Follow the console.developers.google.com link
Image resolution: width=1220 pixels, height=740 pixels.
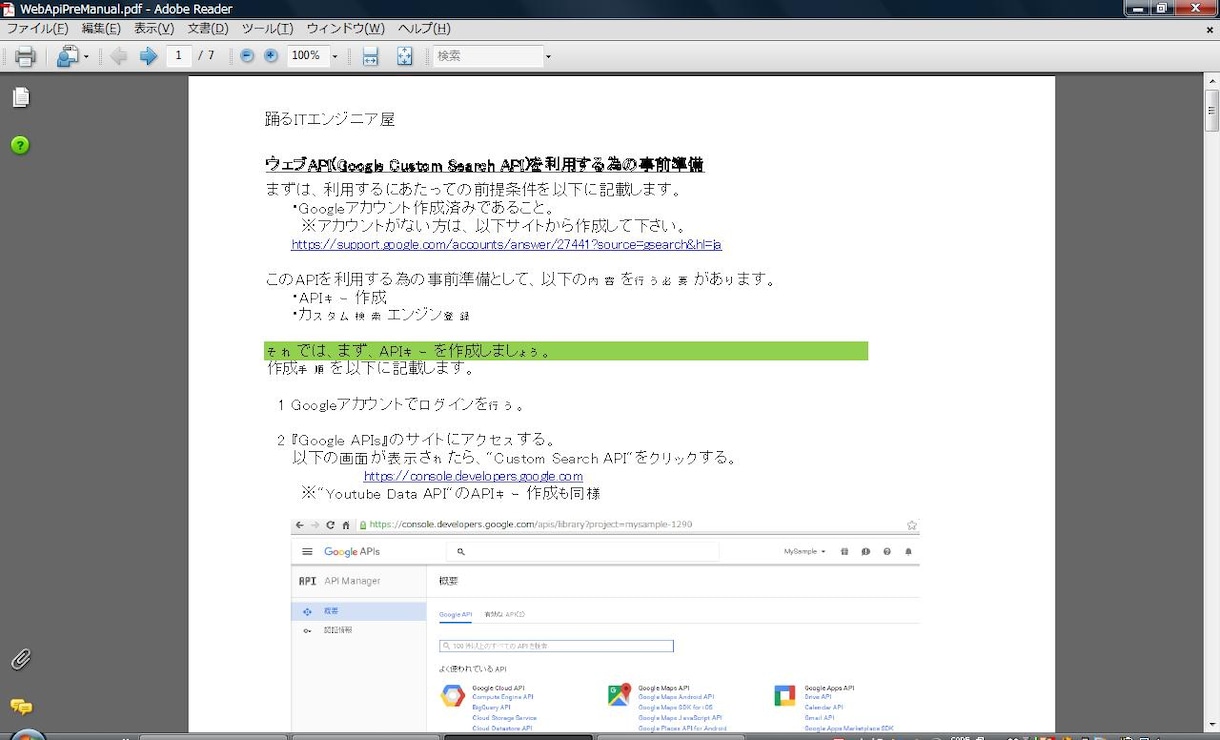pyautogui.click(x=473, y=476)
